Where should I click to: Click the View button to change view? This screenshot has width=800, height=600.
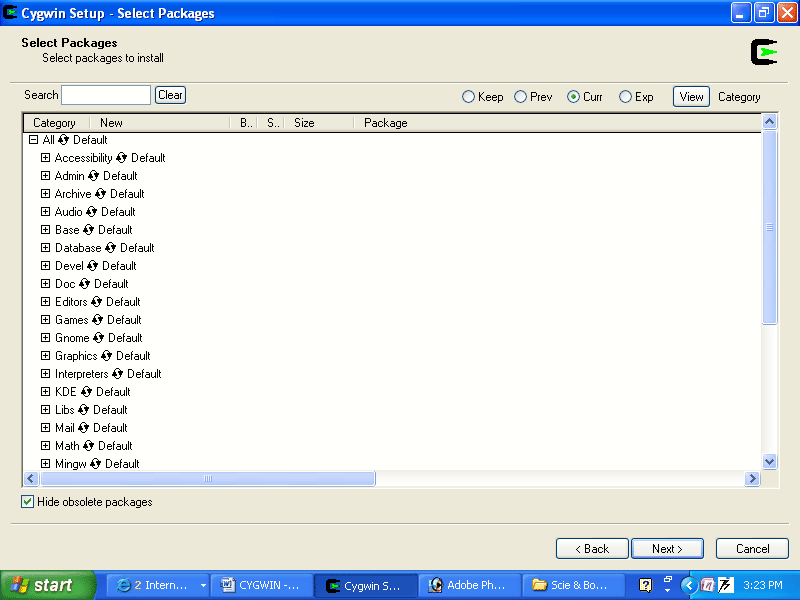(x=691, y=97)
